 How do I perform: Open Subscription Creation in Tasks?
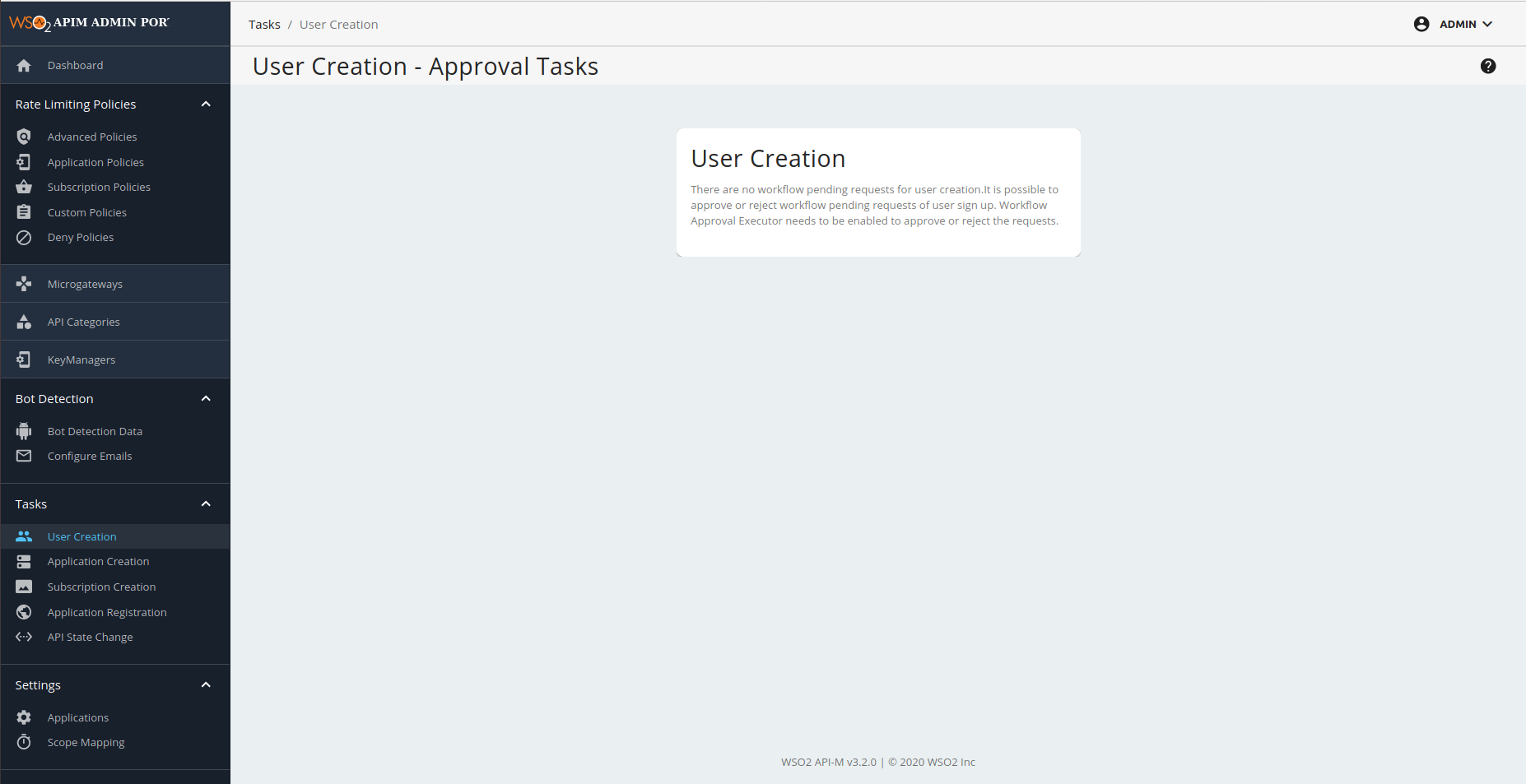(101, 587)
